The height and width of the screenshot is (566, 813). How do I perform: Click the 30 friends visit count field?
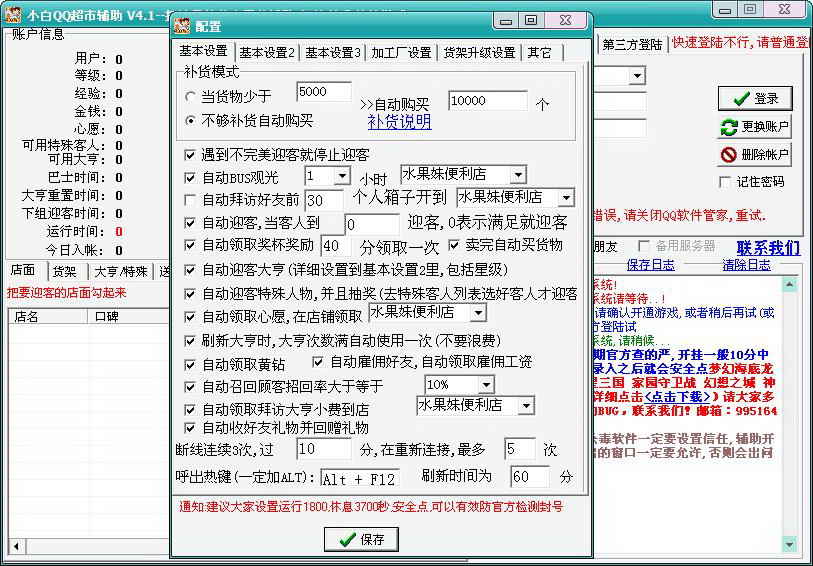(324, 201)
